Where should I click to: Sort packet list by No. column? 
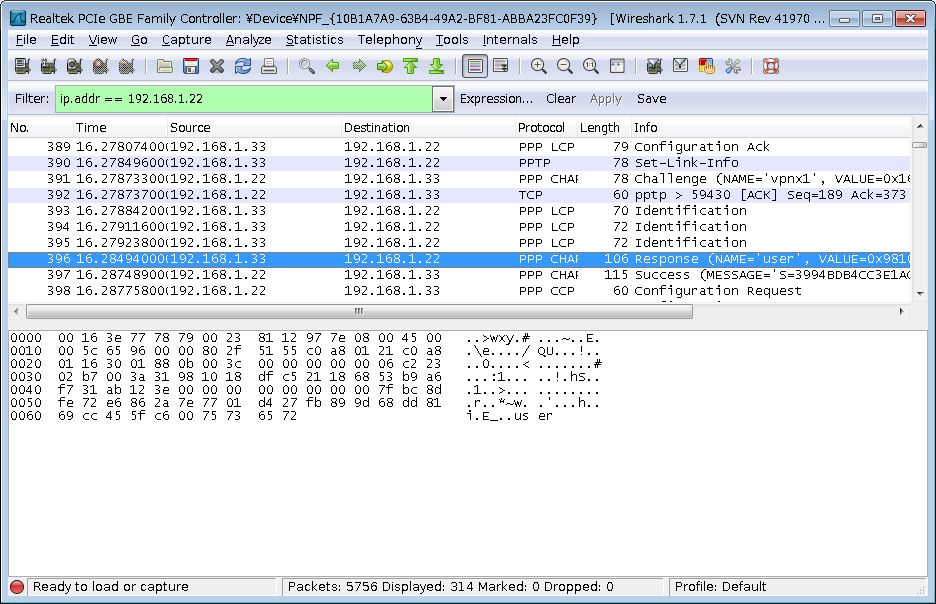[x=40, y=128]
